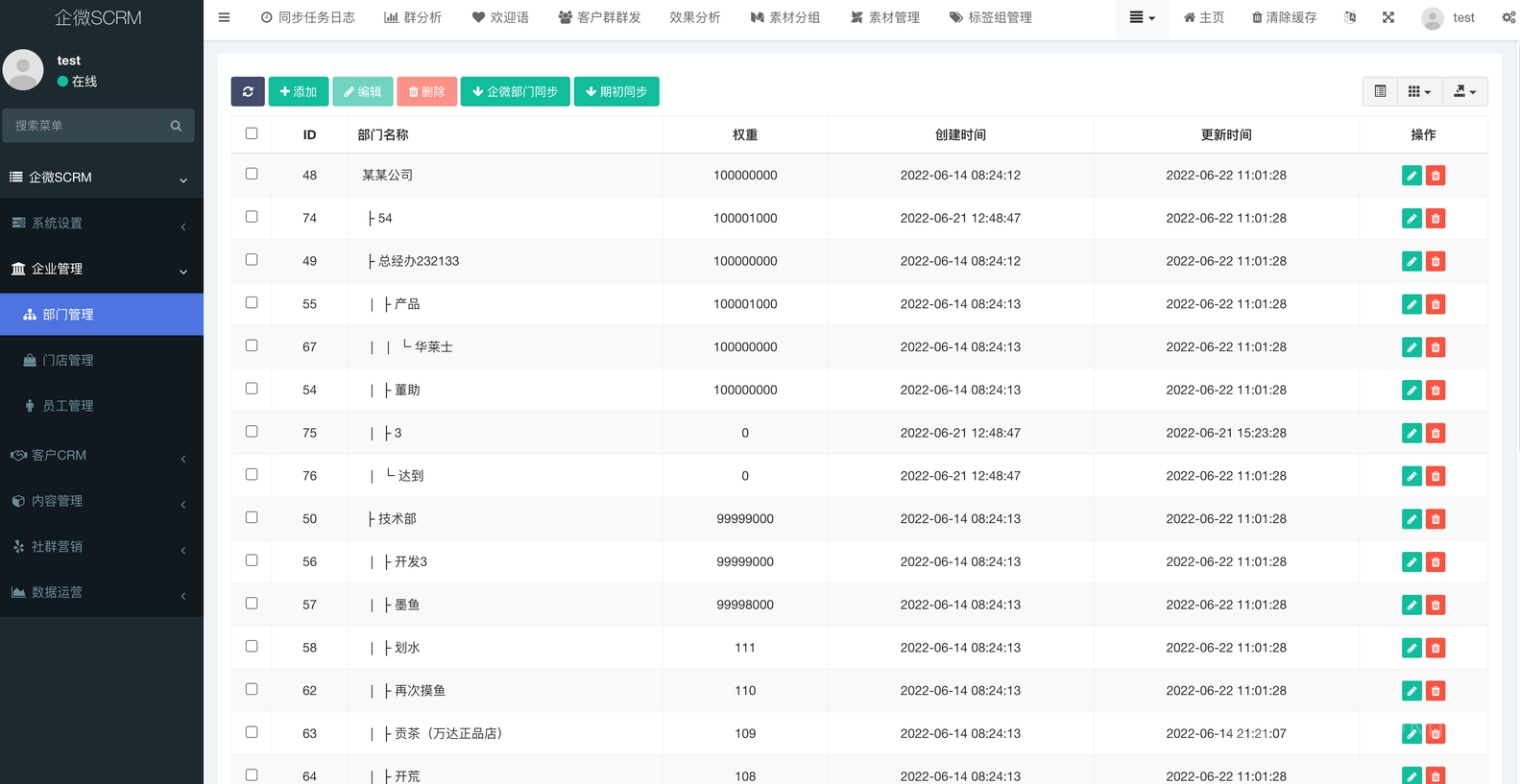This screenshot has height=784, width=1520.
Task: Select all rows with header checkbox
Action: [x=252, y=134]
